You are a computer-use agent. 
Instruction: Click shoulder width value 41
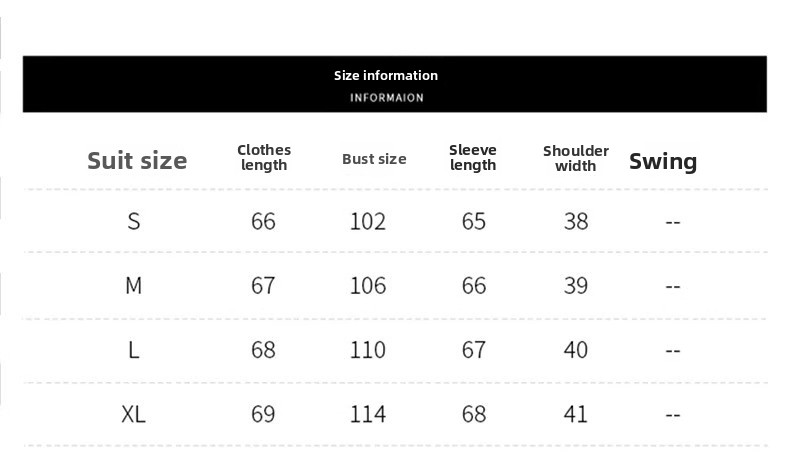click(x=576, y=414)
